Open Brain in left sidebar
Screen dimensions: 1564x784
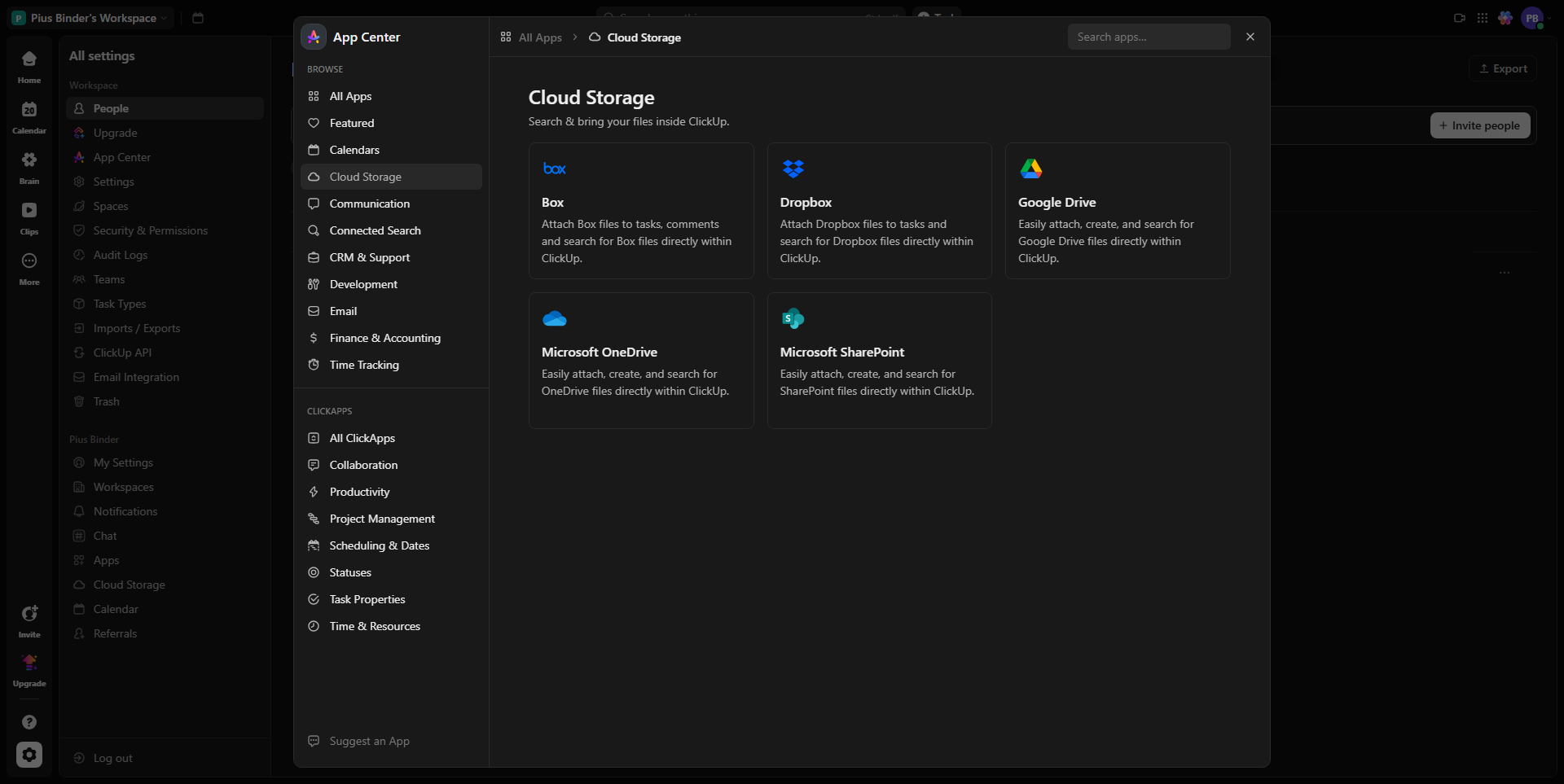coord(29,169)
